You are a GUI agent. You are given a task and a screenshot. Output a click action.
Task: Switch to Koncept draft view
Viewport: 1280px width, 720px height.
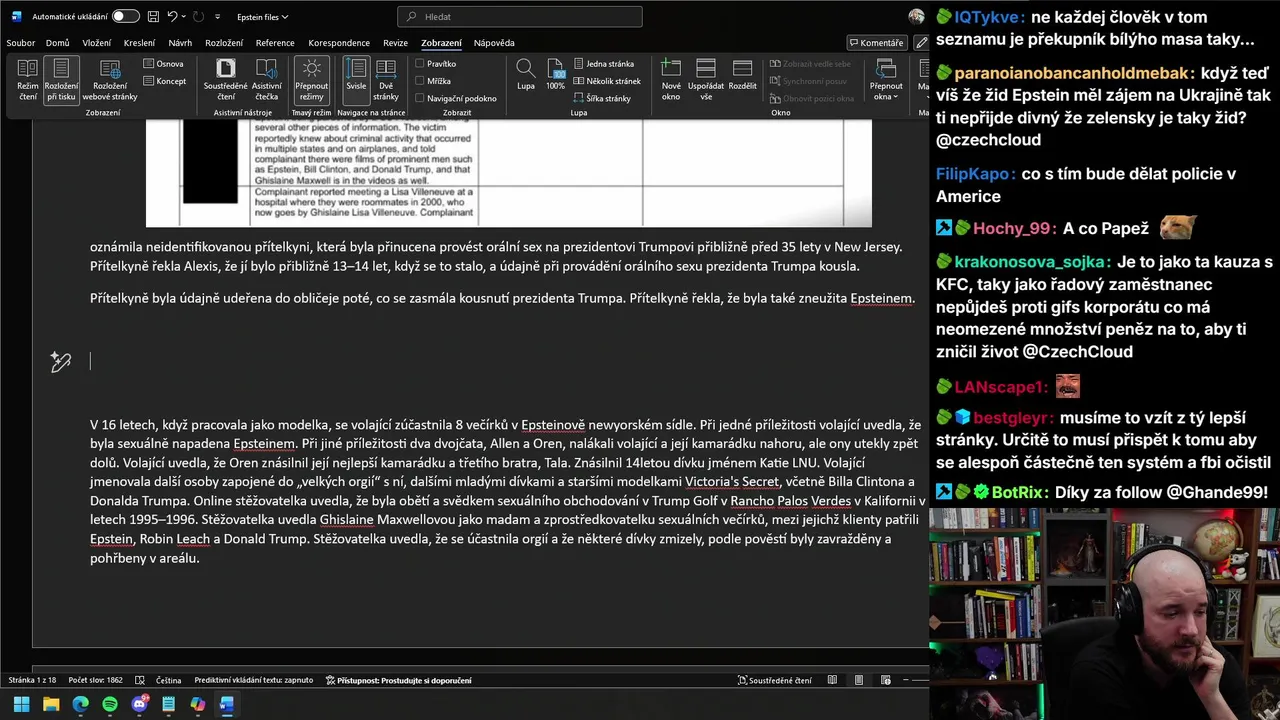coord(165,81)
